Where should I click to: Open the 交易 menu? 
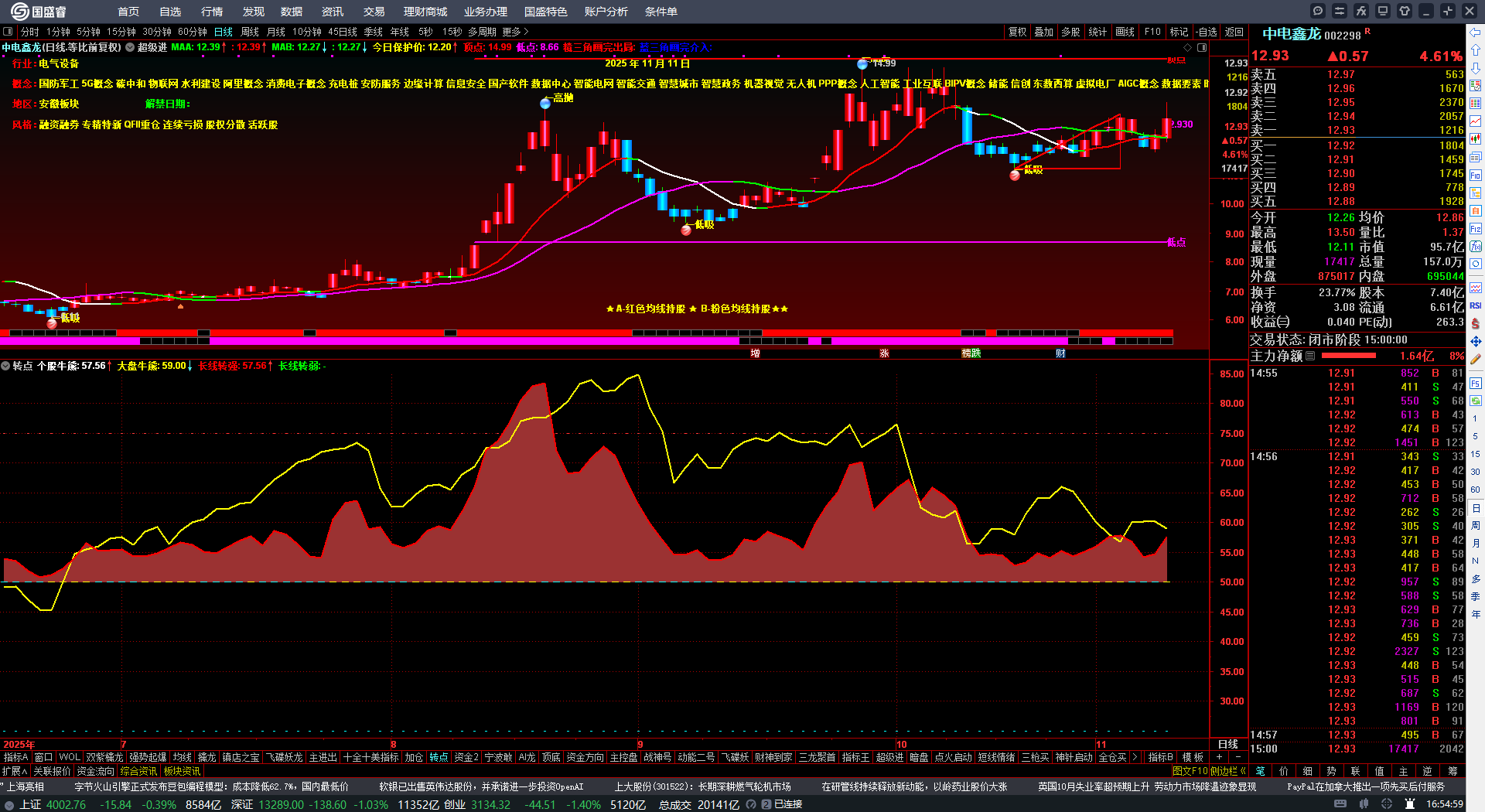[x=374, y=12]
